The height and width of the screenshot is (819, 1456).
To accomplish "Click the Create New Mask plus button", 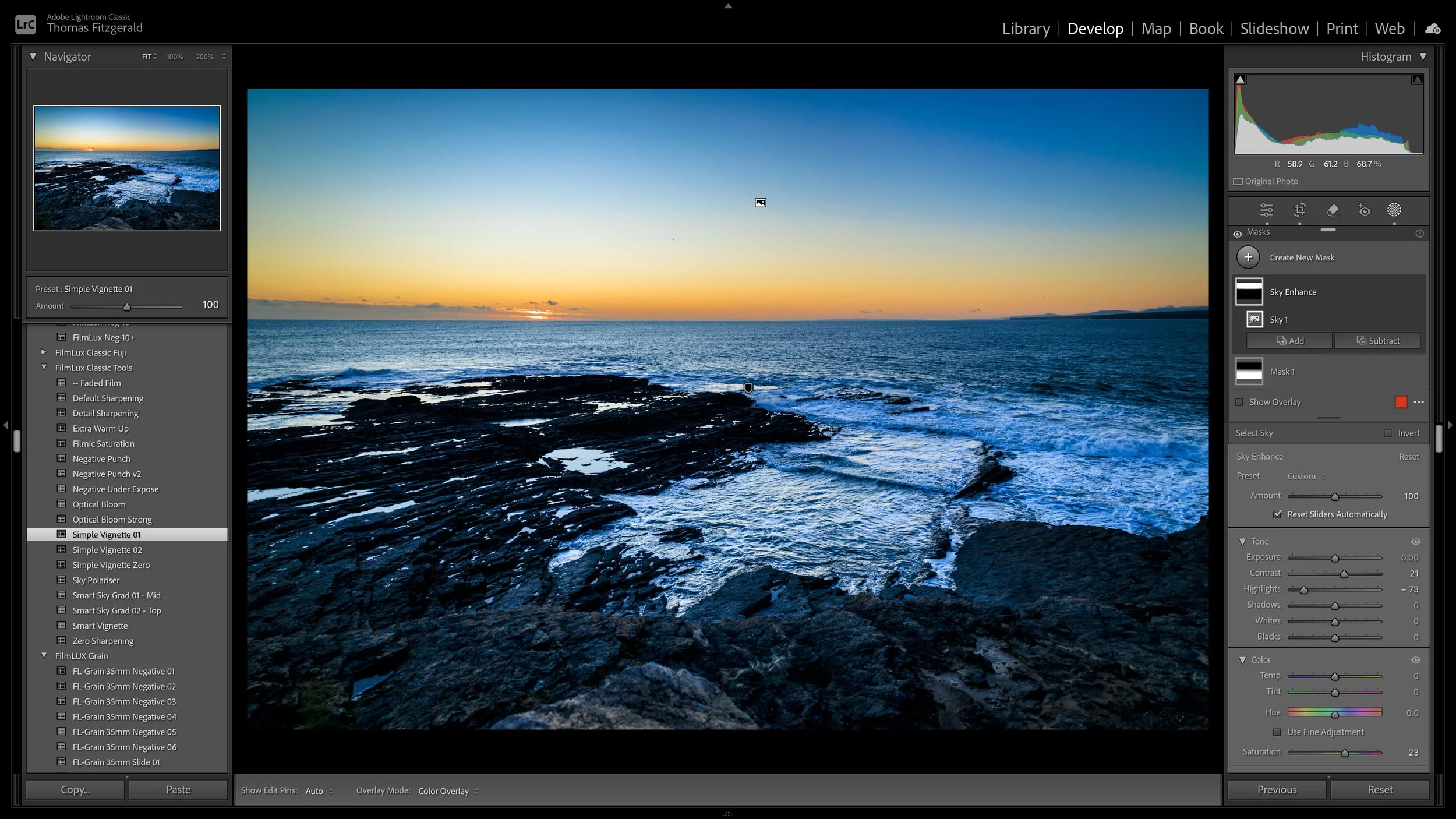I will (x=1248, y=257).
